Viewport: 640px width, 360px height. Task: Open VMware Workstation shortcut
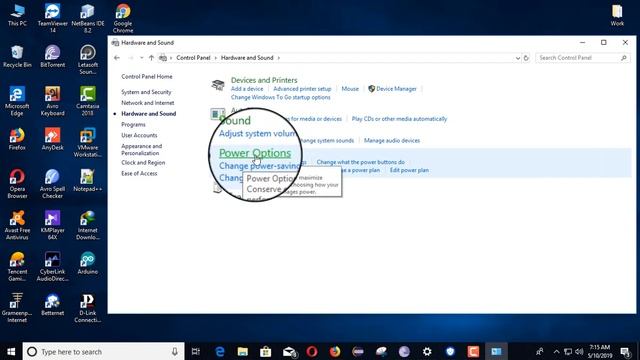coord(88,143)
